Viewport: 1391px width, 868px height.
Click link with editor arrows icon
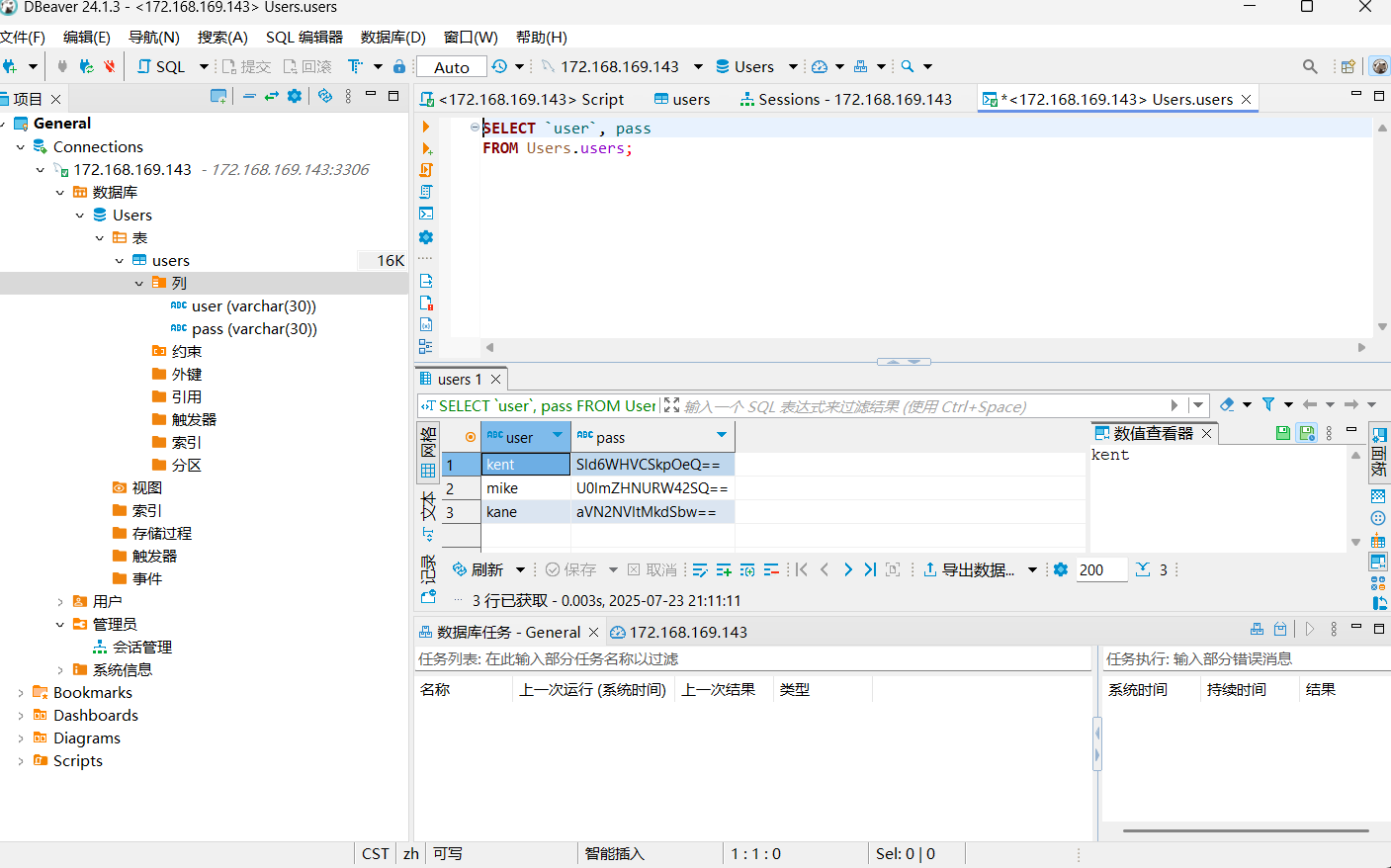[x=271, y=96]
